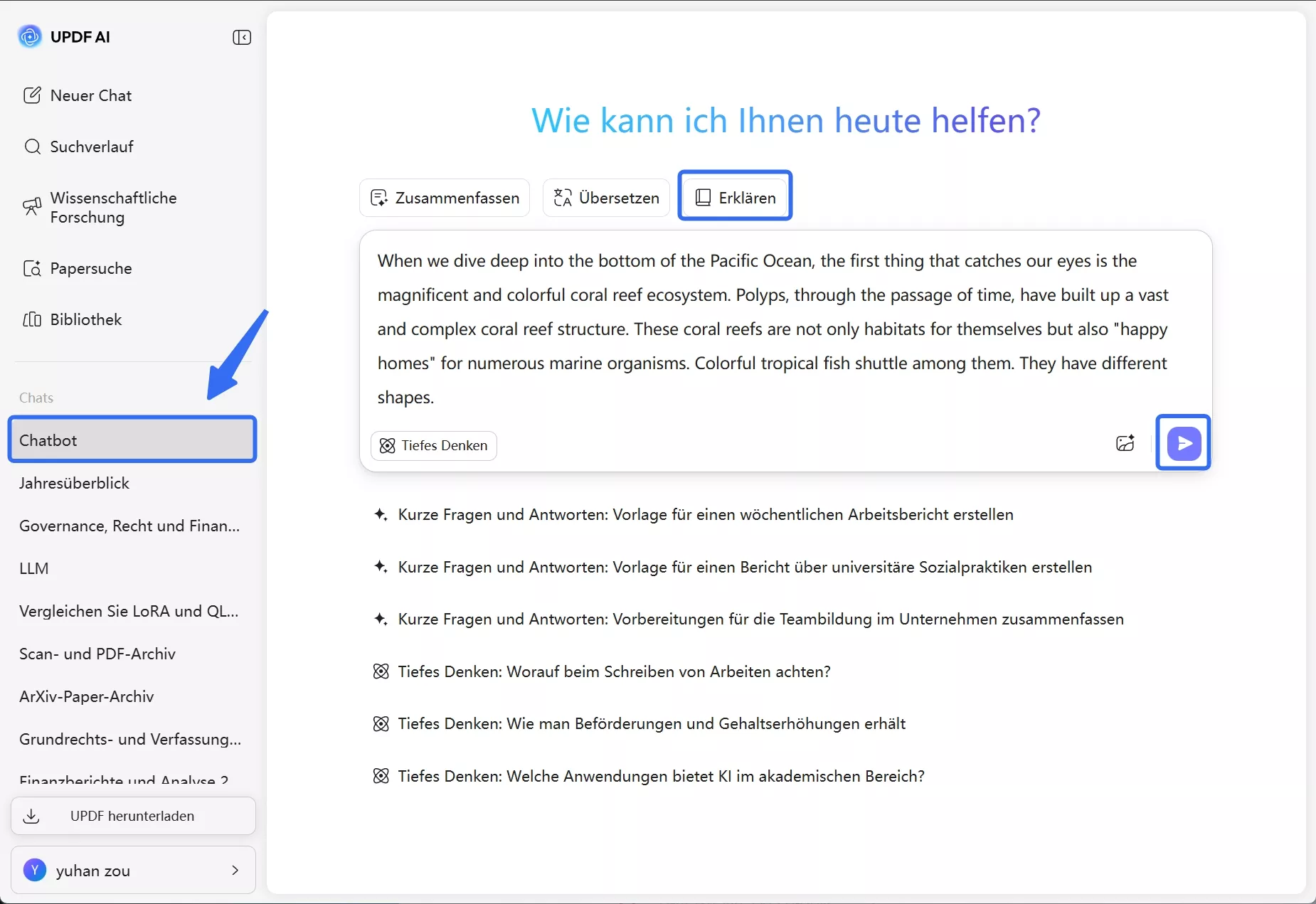Send the message with the submit arrow
The height and width of the screenshot is (904, 1316).
(x=1183, y=442)
